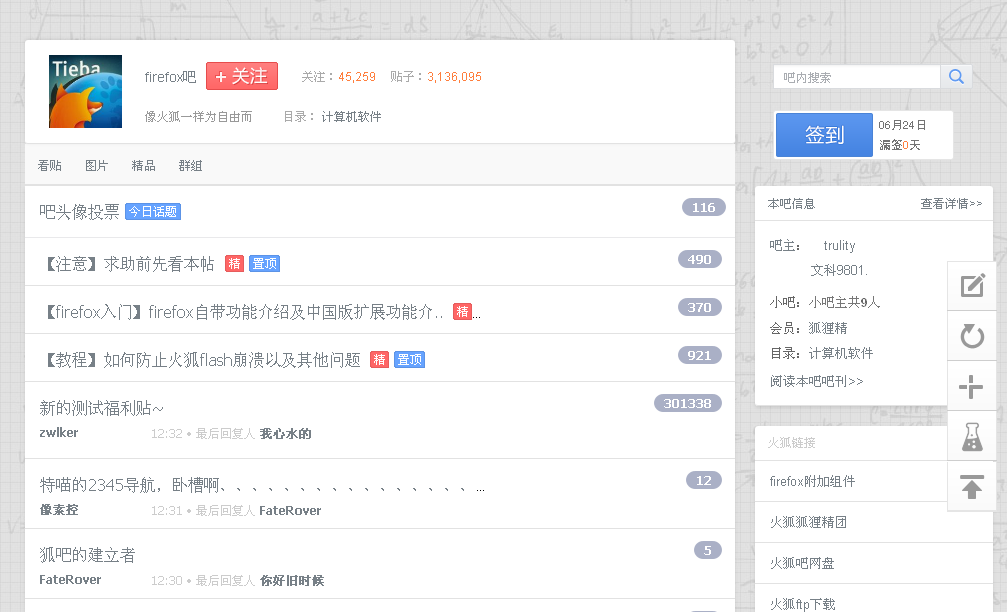This screenshot has height=612, width=1007.
Task: Open the 吧头像投票 thread
Action: coord(79,211)
